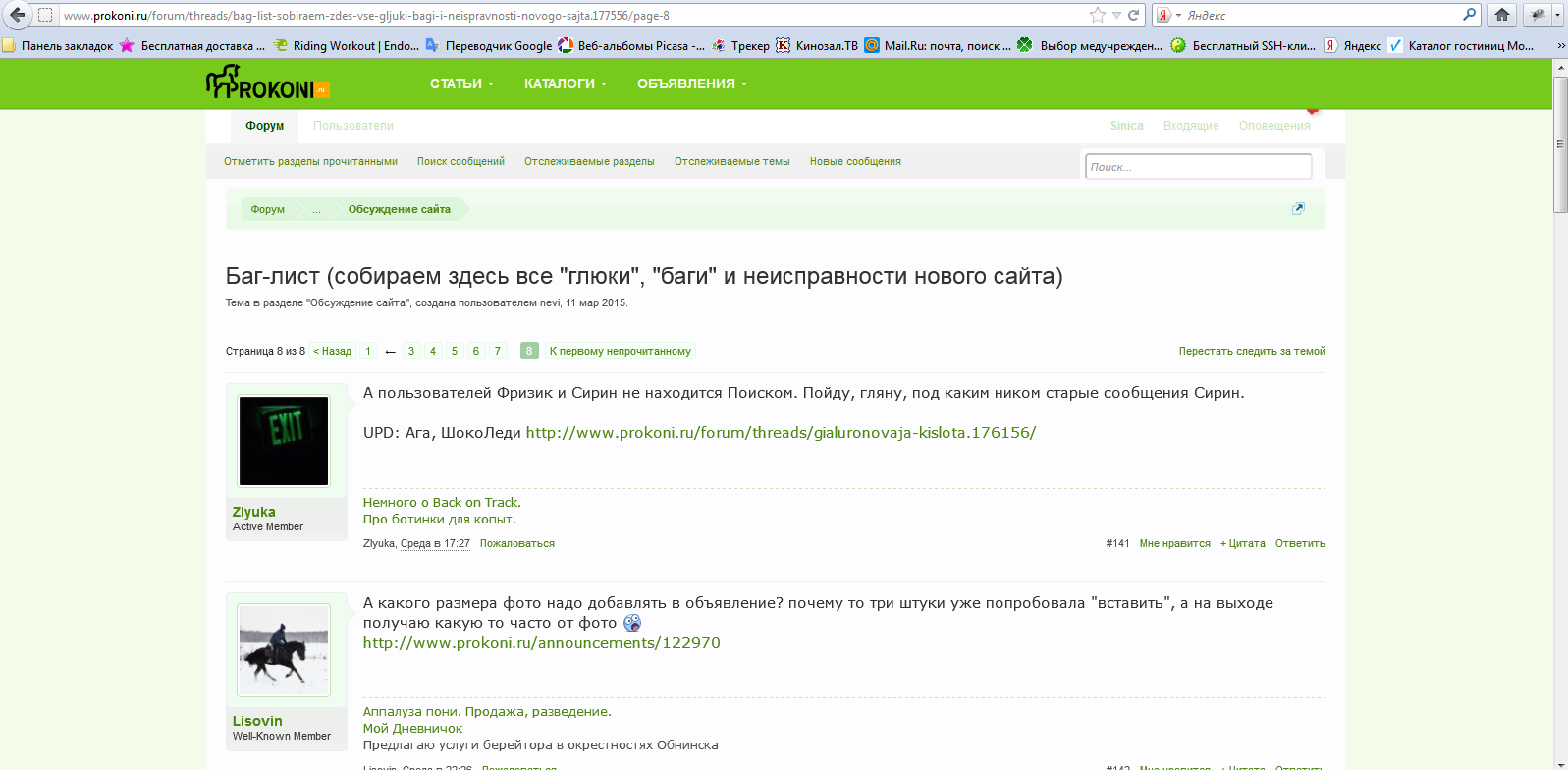Expand the КАТАЛОГИ dropdown menu

click(566, 84)
